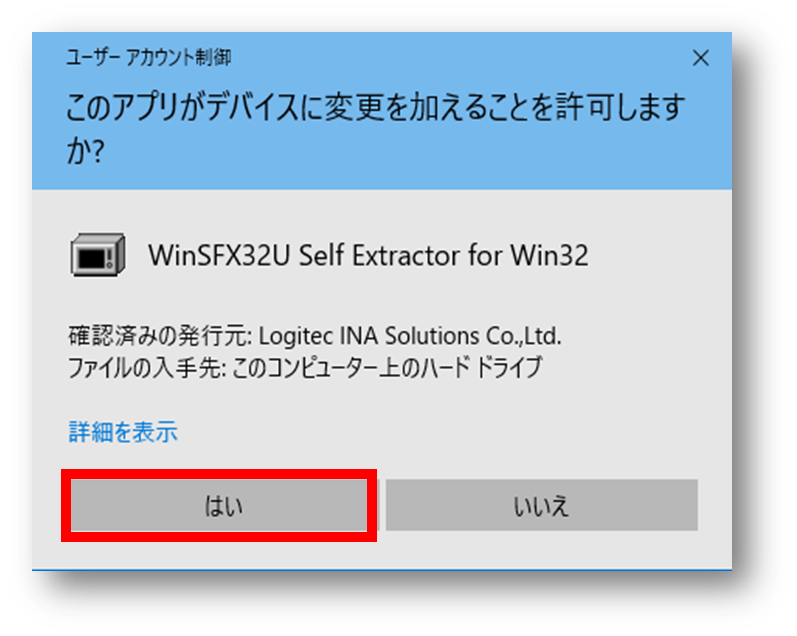Open the 詳細を表示 details link
Image resolution: width=797 pixels, height=636 pixels.
coord(123,432)
